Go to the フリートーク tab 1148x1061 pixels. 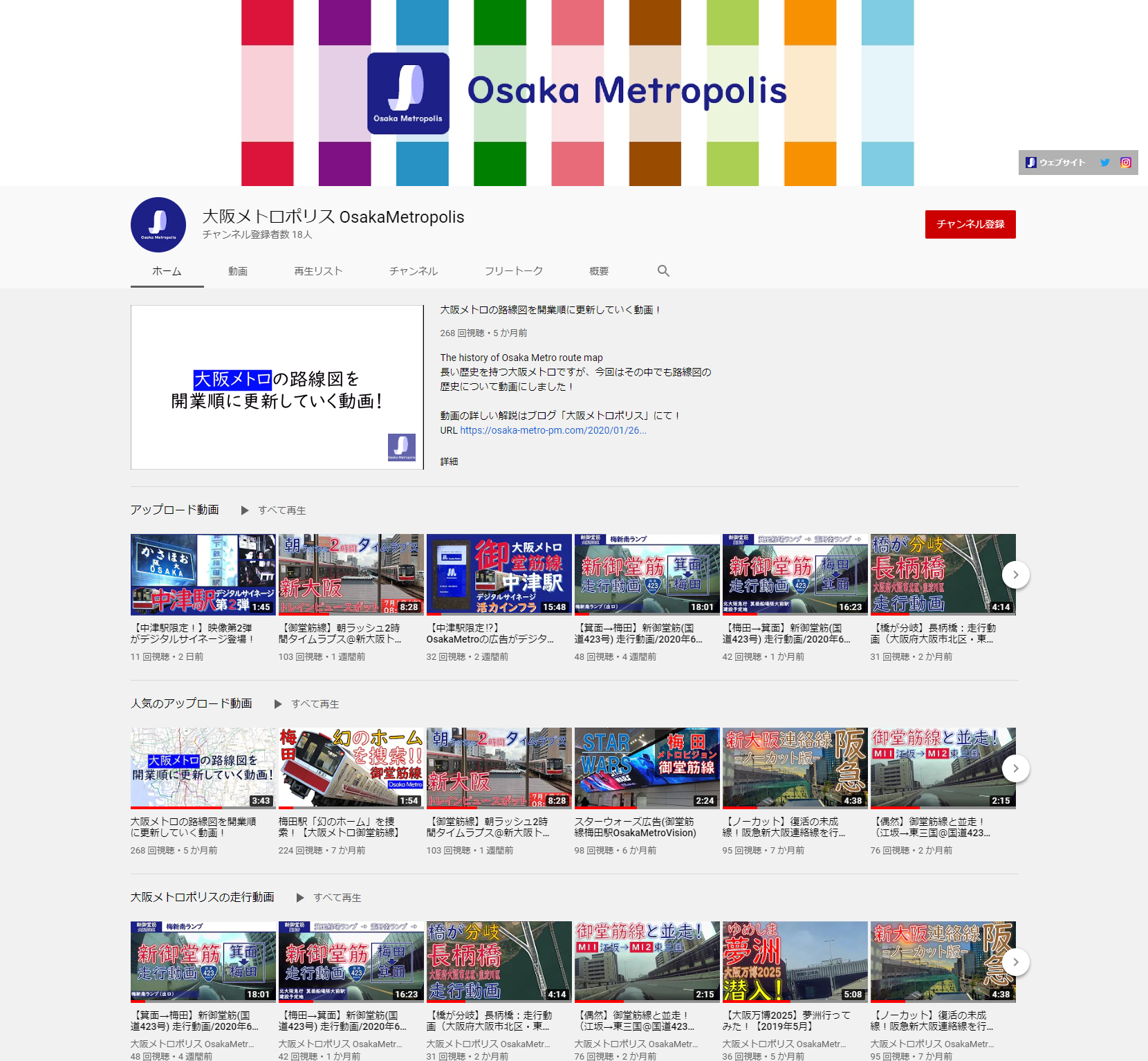(x=513, y=271)
